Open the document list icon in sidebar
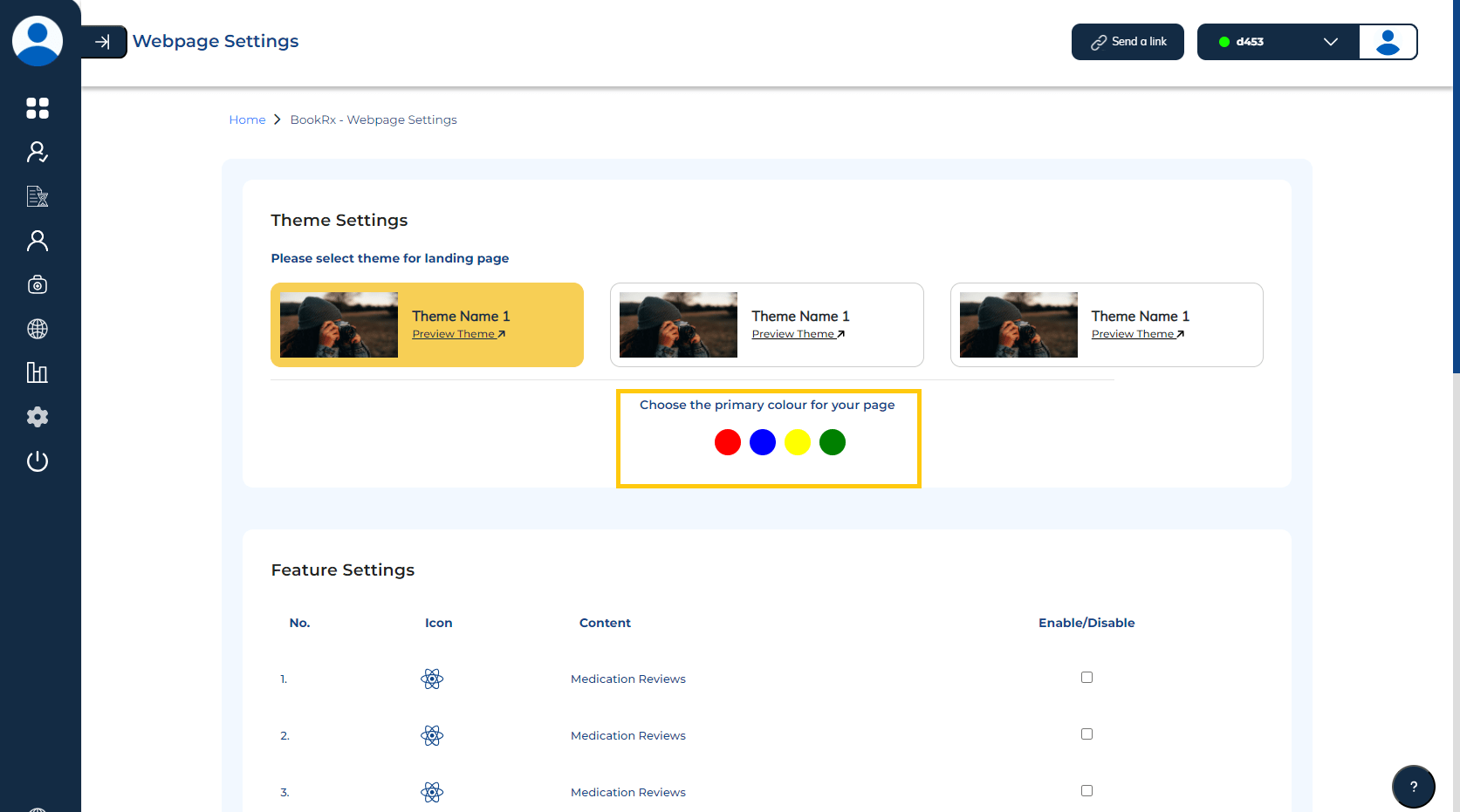1460x812 pixels. pos(37,196)
